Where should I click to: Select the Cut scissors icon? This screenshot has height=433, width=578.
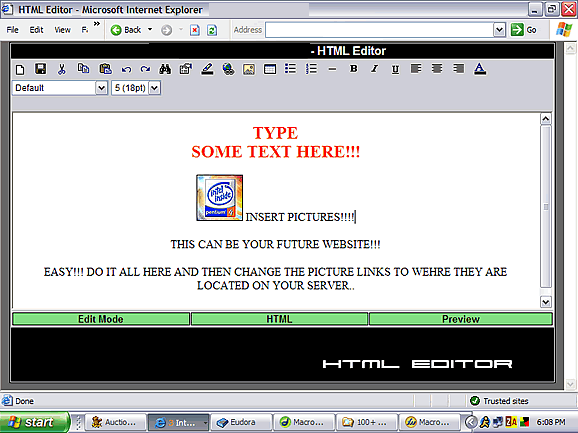62,69
